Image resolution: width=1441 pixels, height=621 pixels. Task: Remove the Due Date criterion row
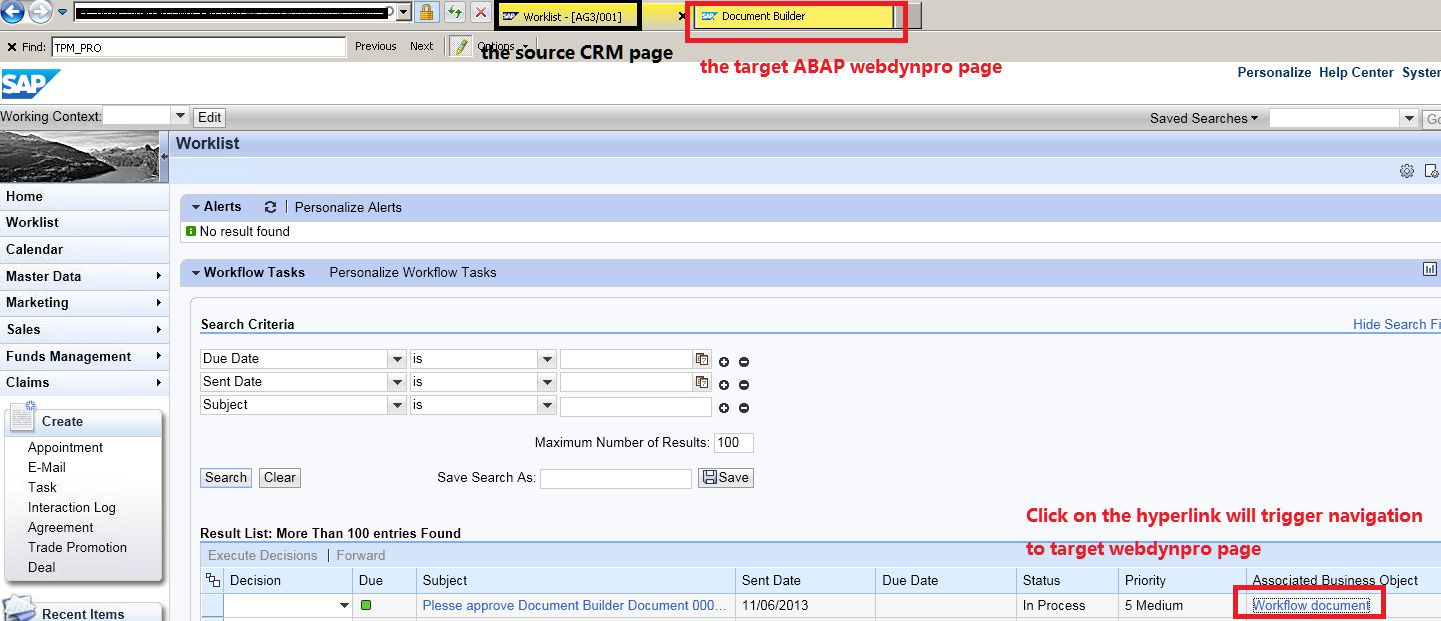pyautogui.click(x=744, y=362)
